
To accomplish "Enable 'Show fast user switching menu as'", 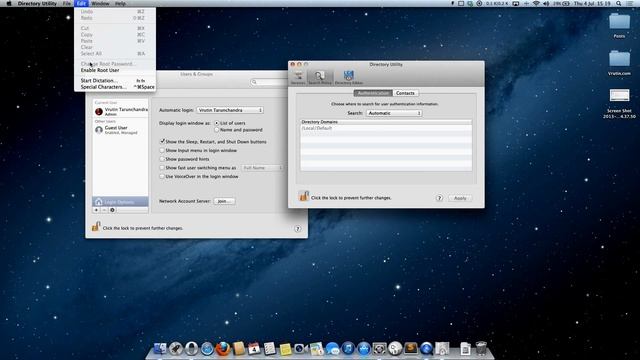I will point(162,168).
